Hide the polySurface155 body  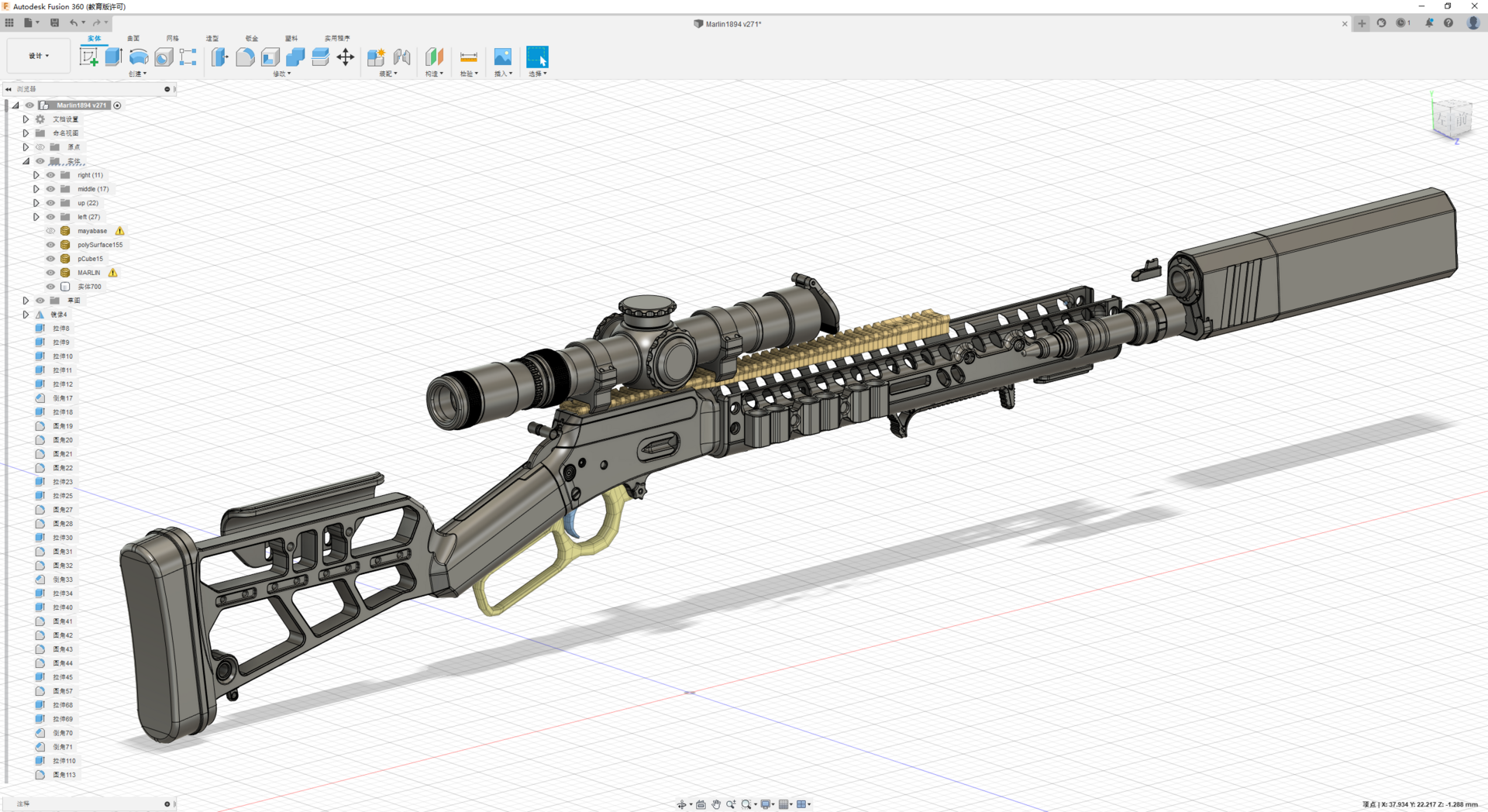[x=51, y=245]
